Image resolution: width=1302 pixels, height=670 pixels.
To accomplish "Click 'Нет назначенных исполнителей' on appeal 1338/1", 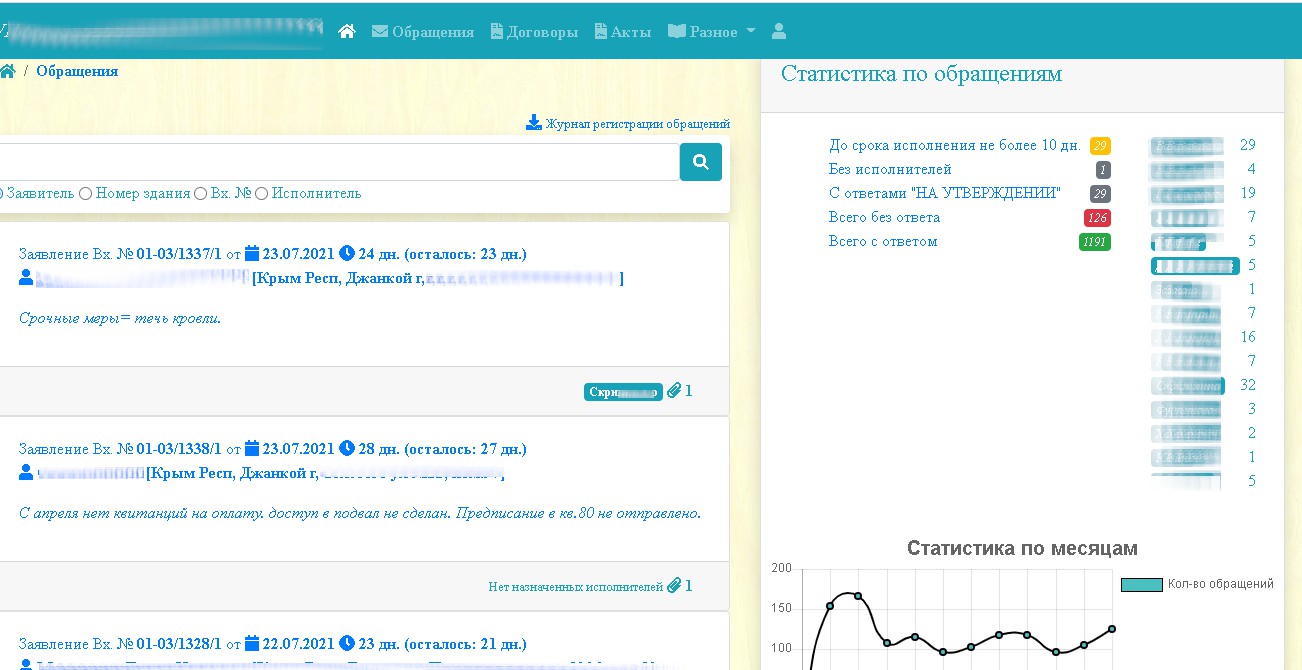I will [576, 587].
